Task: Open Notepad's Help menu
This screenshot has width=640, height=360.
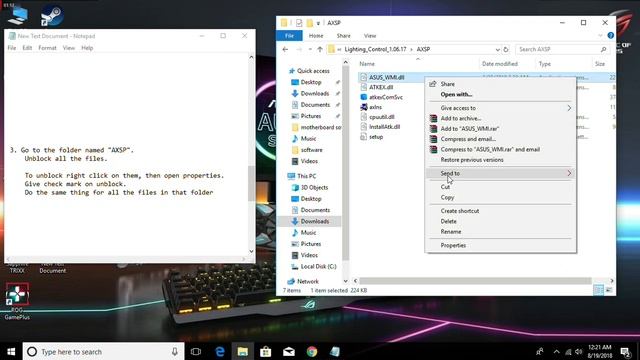Action: coord(87,48)
